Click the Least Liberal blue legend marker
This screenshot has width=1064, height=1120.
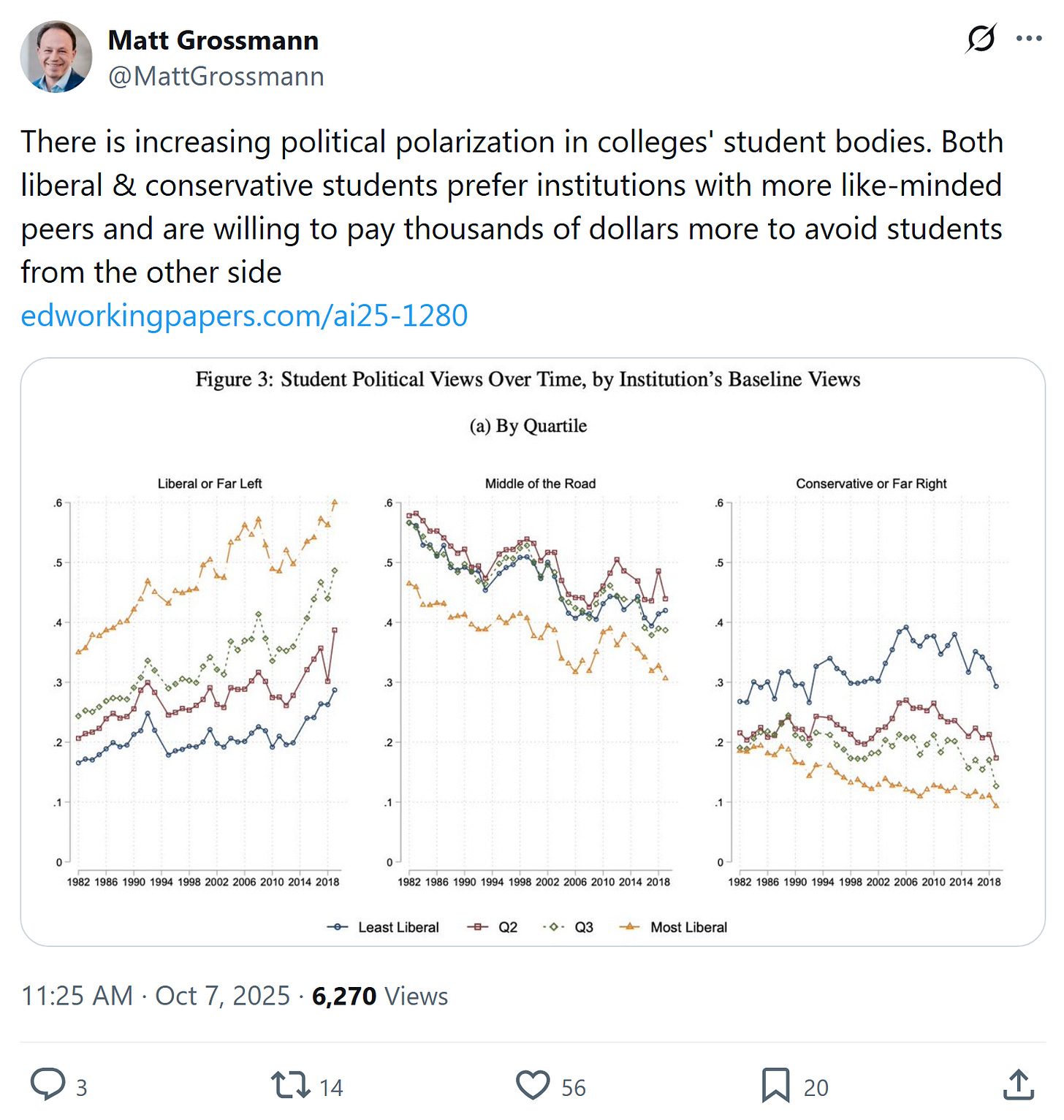coord(337,927)
